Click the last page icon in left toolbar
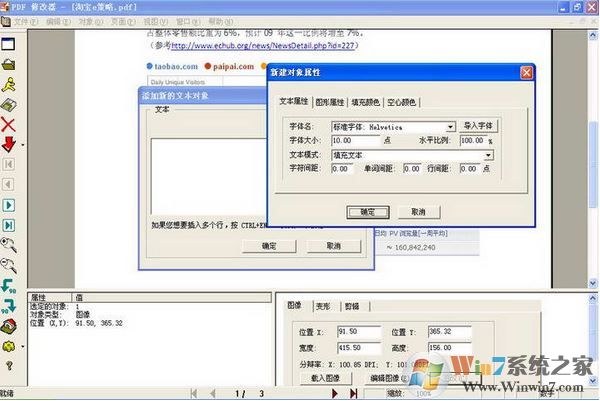Viewport: 600px width, 401px height. [x=8, y=225]
